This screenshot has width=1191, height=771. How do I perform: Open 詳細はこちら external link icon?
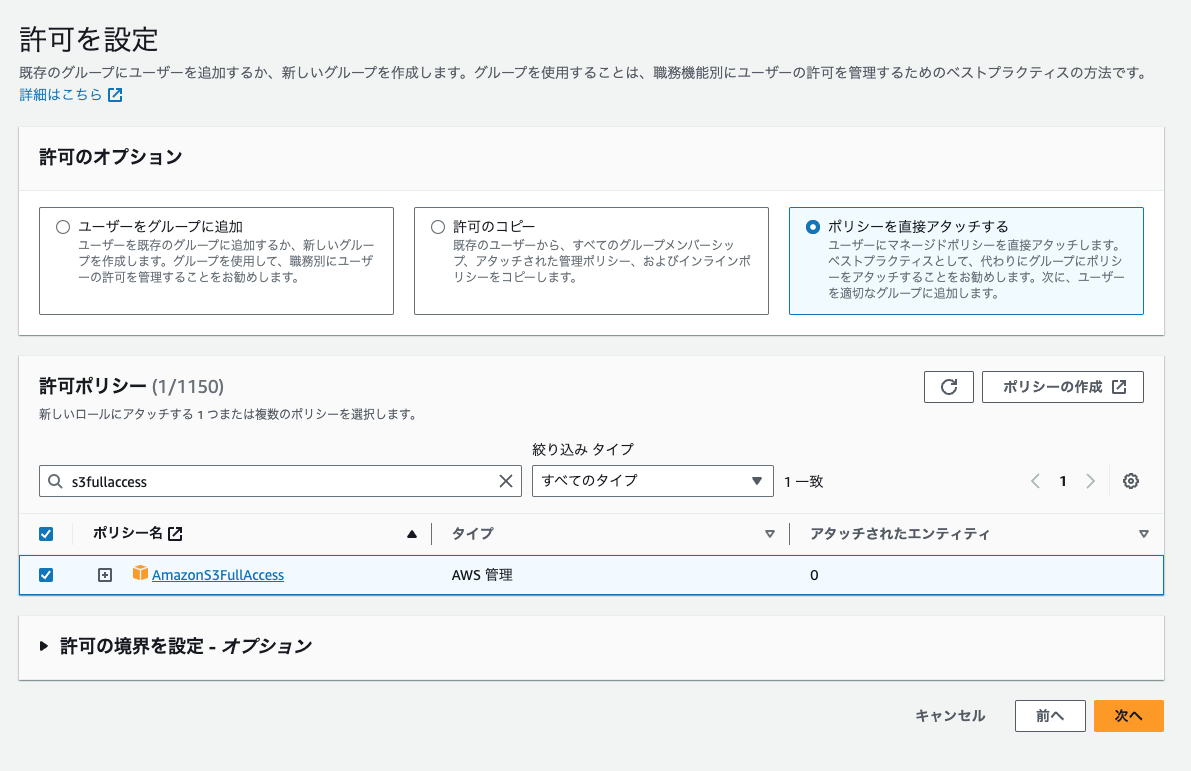click(113, 95)
